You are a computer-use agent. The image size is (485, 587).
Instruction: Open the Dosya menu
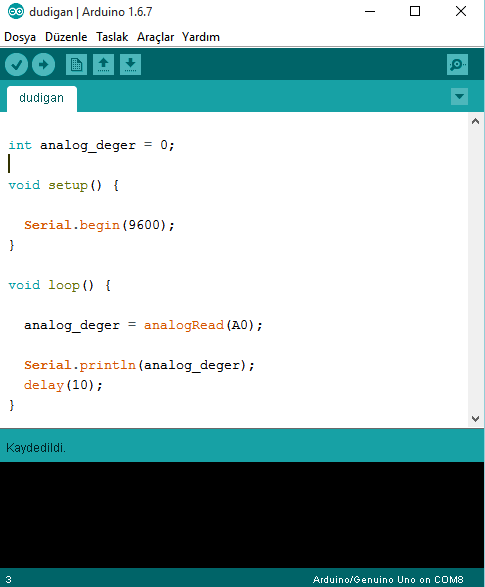20,37
